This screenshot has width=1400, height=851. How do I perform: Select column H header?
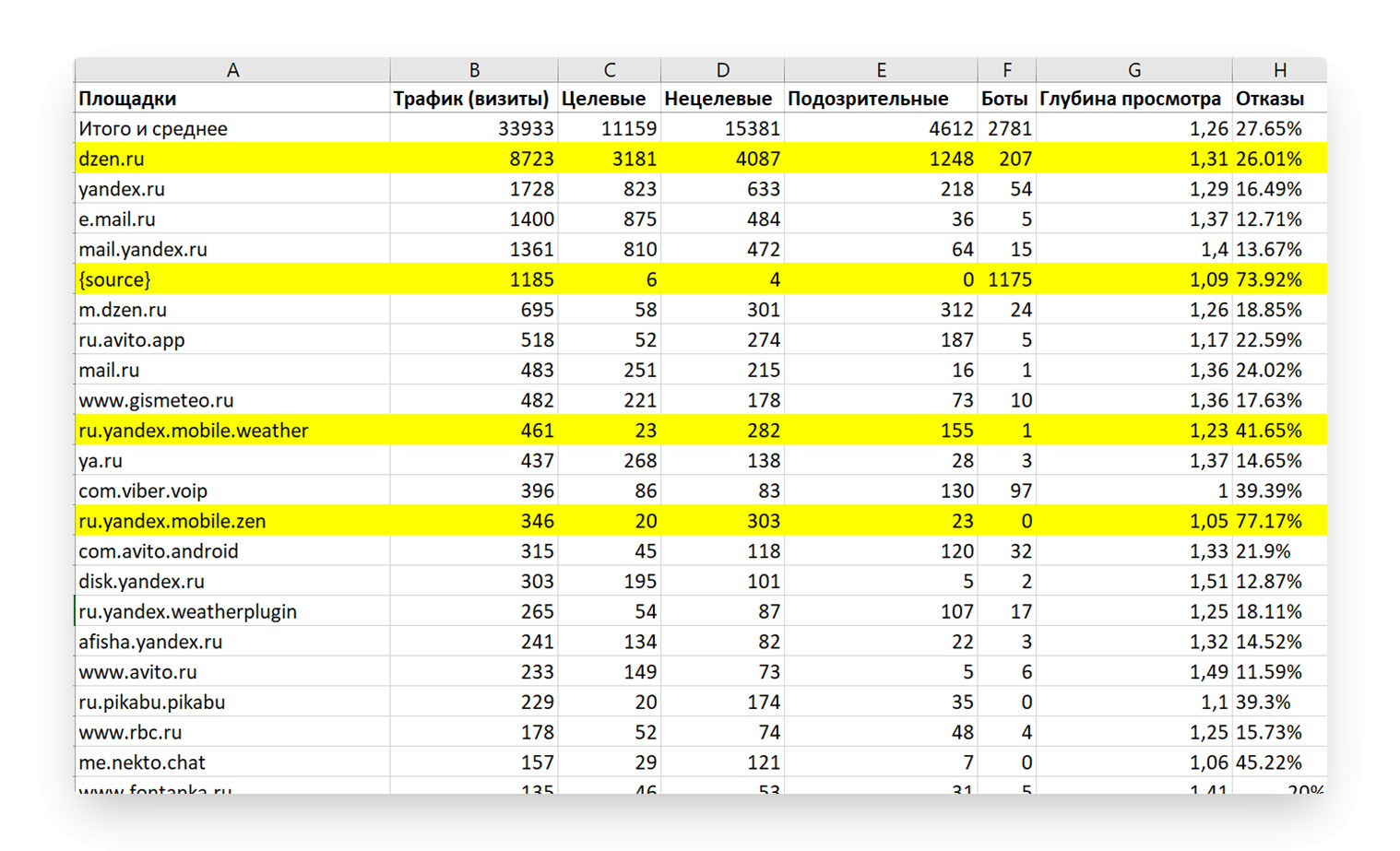pos(1280,70)
